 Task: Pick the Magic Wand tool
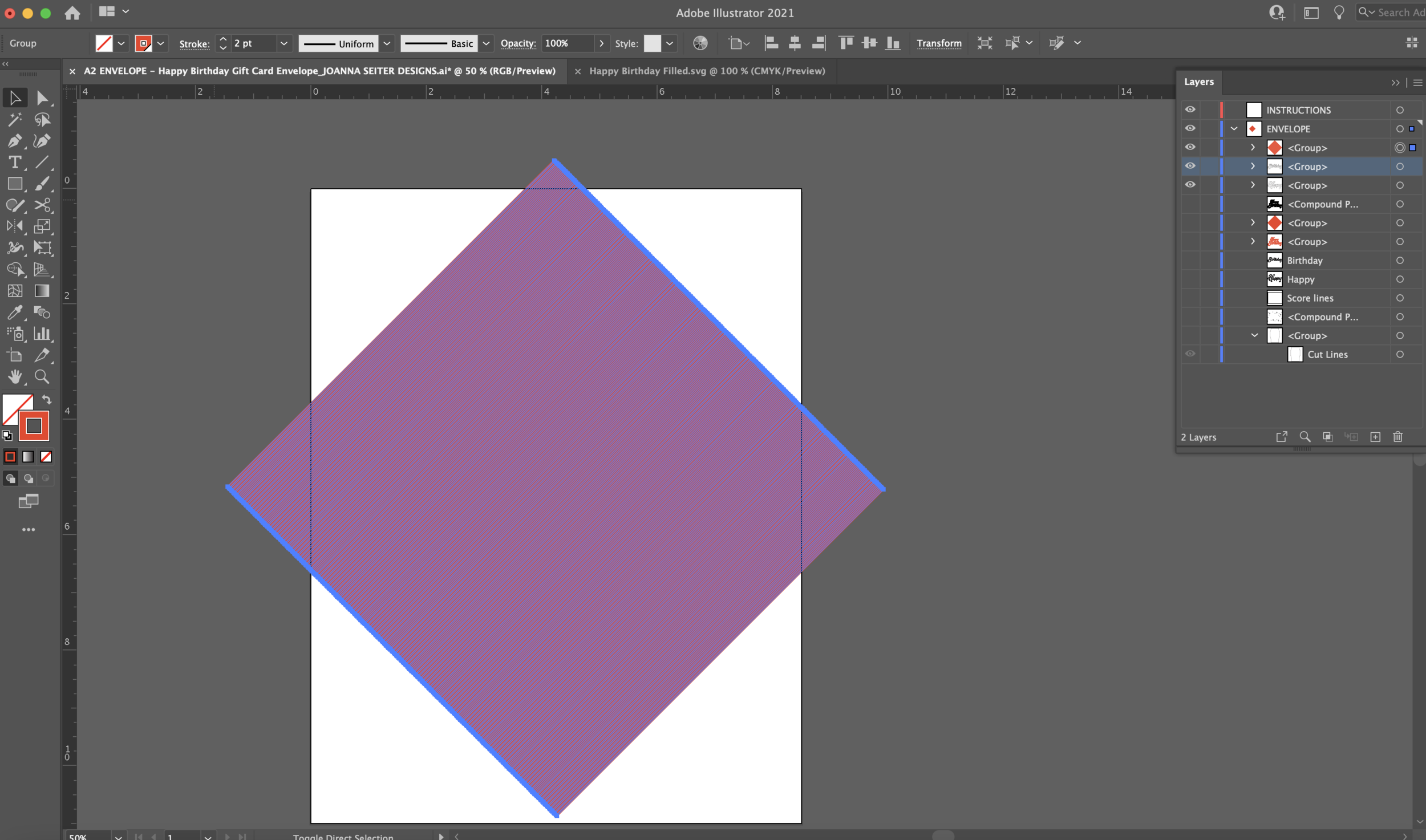(14, 119)
